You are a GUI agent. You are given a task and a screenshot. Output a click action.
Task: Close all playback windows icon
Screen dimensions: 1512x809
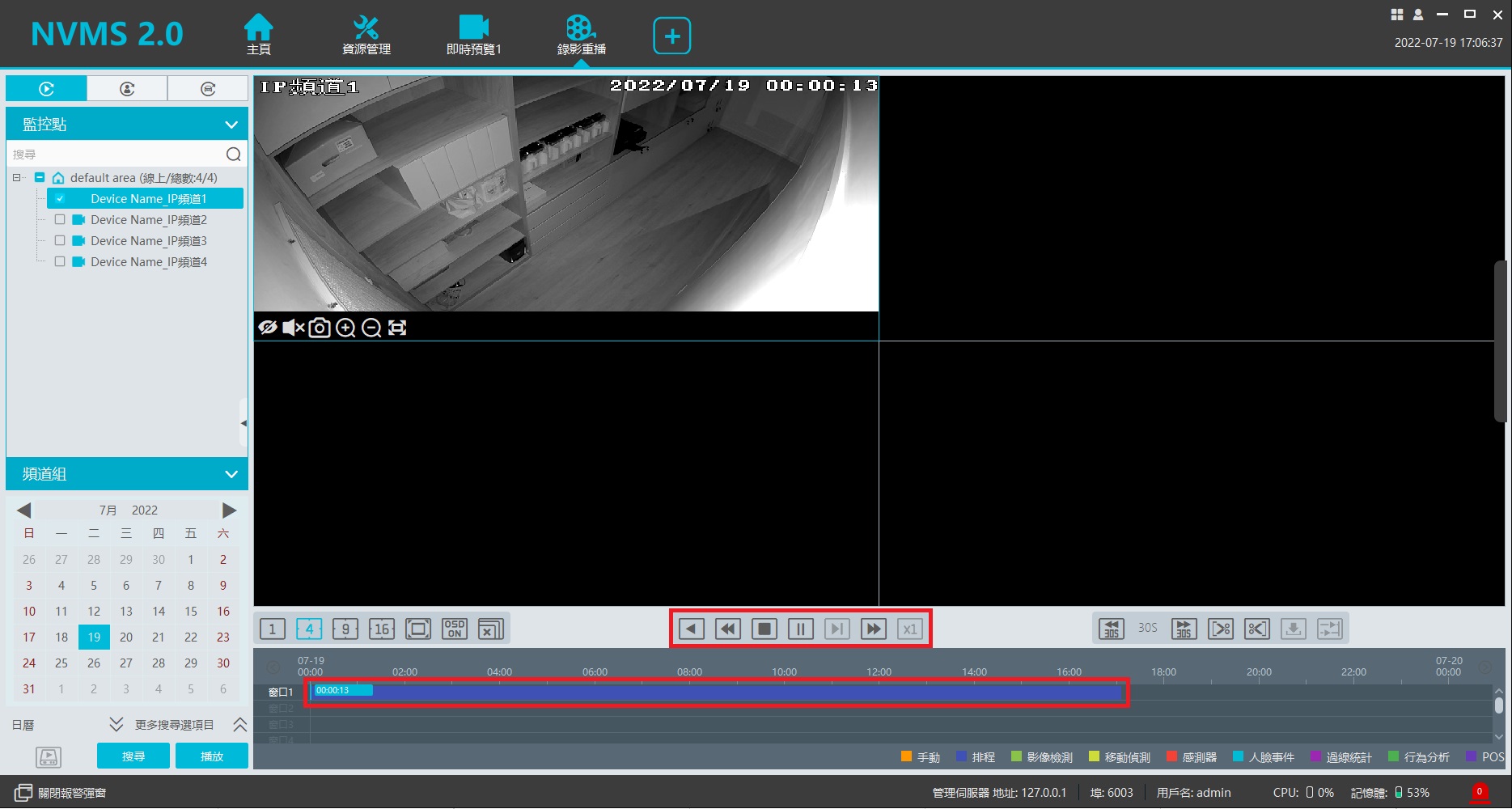pyautogui.click(x=491, y=629)
